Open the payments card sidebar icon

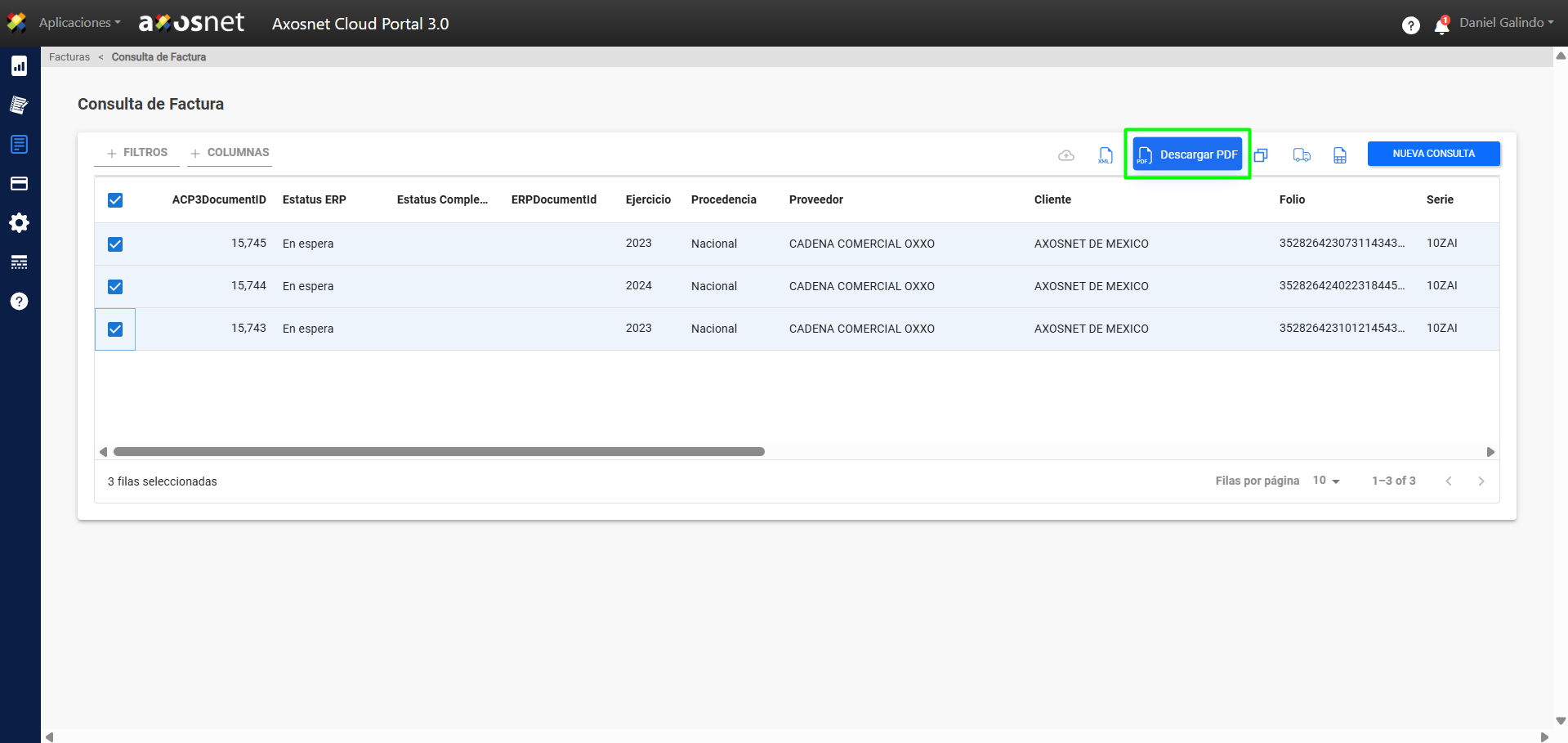point(20,184)
